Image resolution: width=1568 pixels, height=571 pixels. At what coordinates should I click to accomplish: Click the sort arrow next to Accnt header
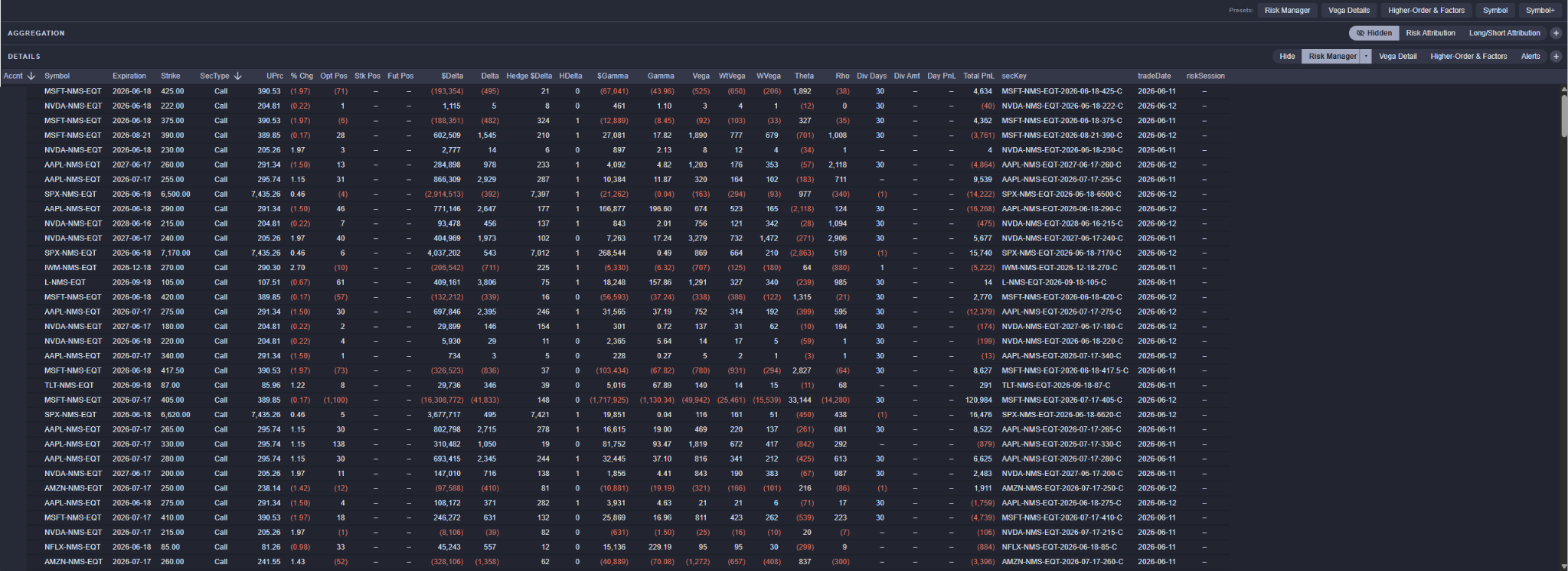[x=31, y=76]
